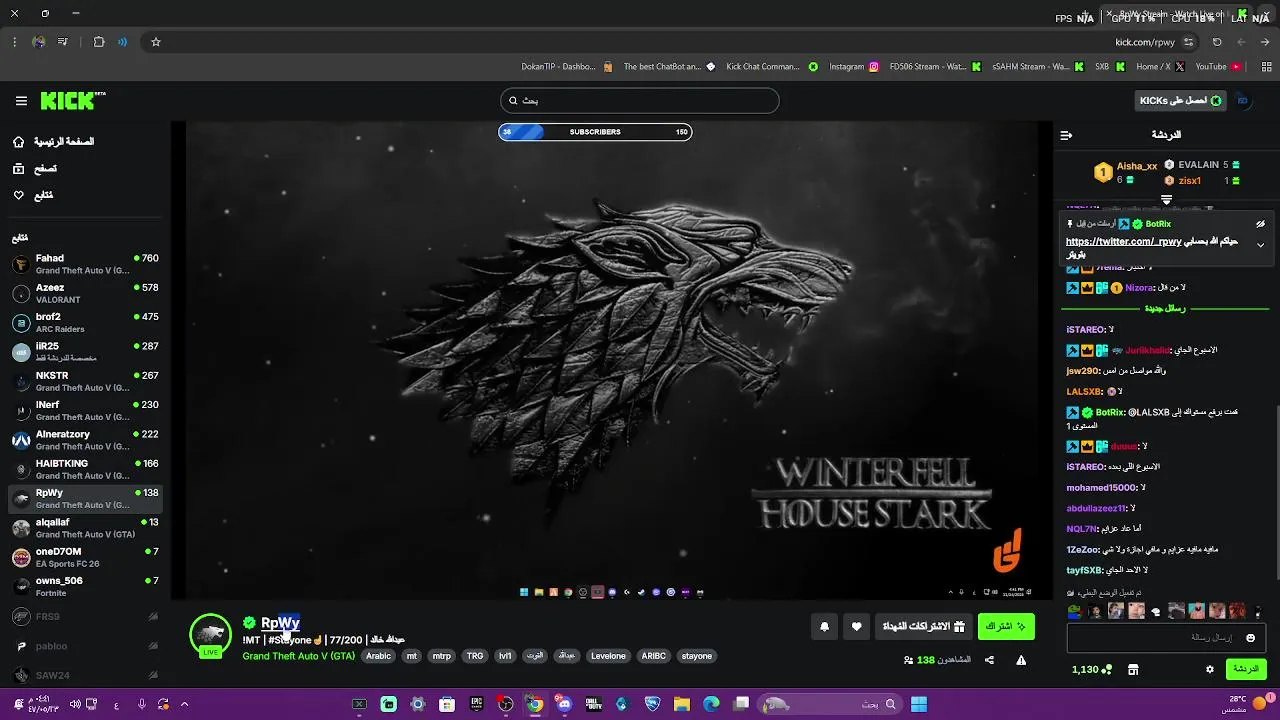Open iNerf channel in sidebar
This screenshot has height=720, width=1280.
85,410
